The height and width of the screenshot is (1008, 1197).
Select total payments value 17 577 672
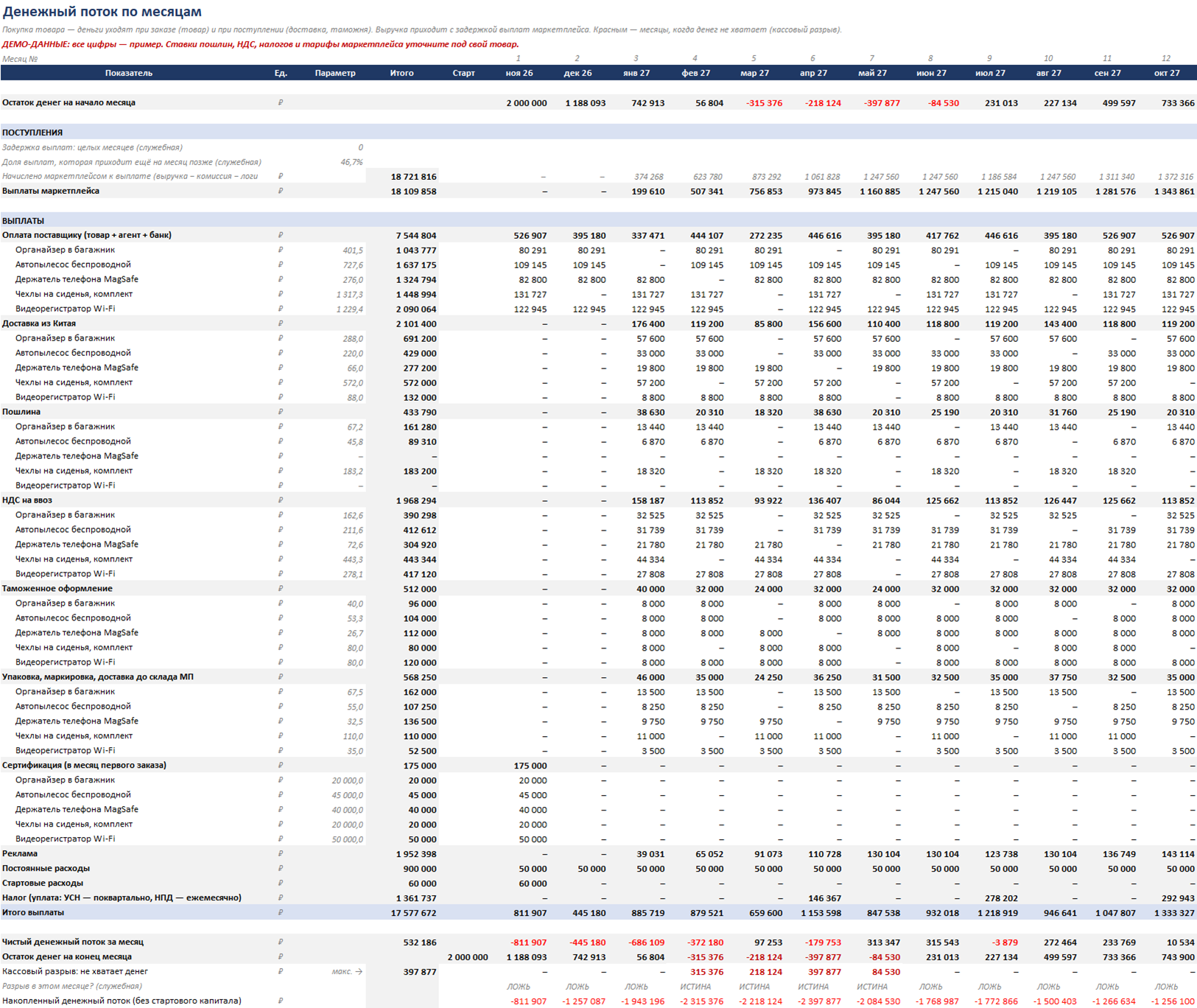point(413,914)
